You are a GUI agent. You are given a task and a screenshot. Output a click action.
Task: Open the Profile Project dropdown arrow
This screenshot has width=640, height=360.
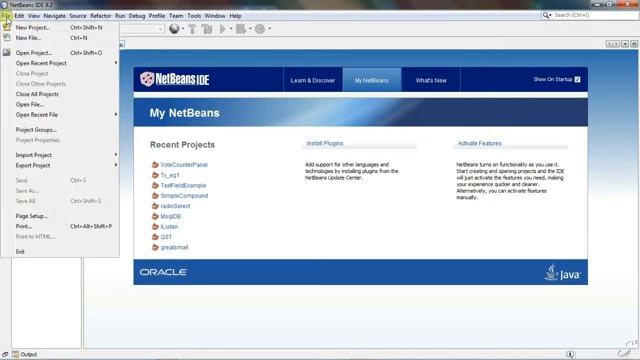click(269, 29)
